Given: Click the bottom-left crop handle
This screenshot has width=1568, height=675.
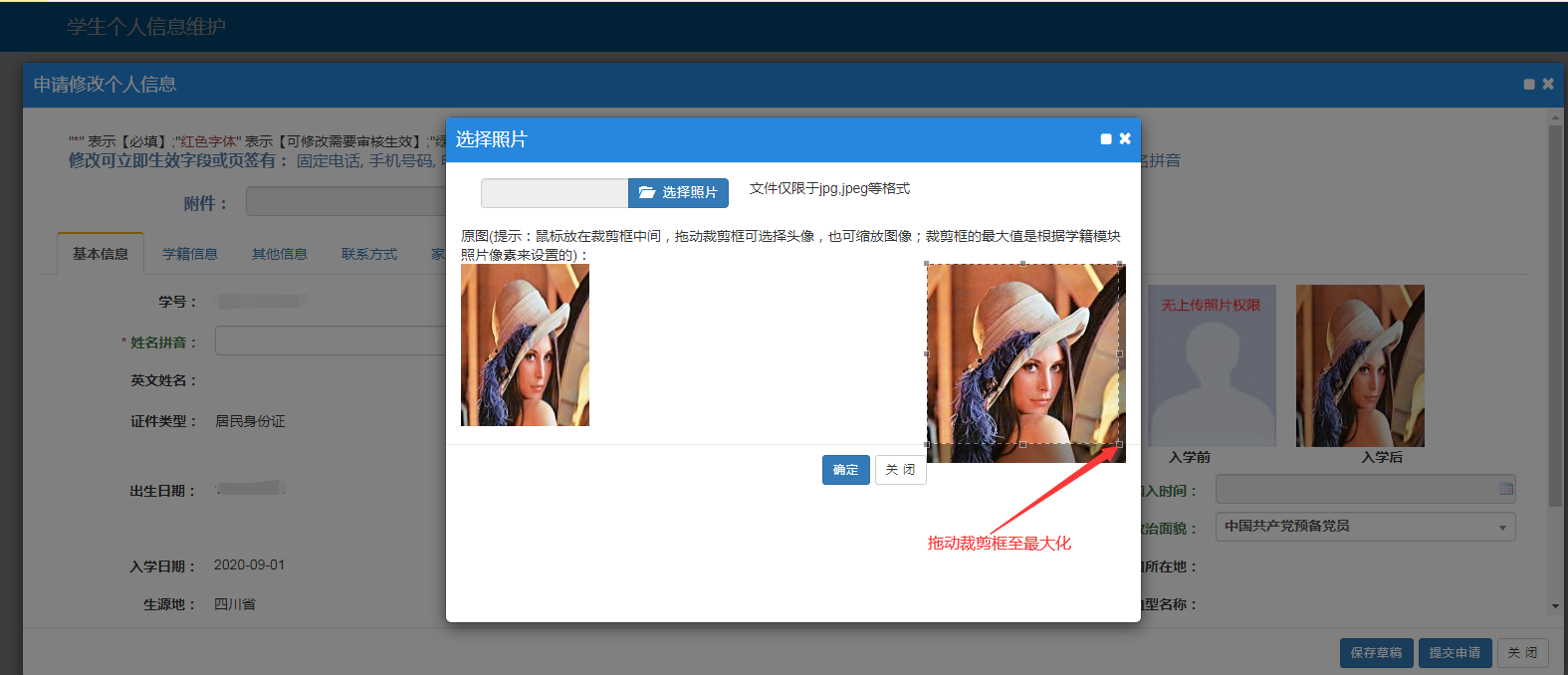Looking at the screenshot, I should (x=927, y=444).
